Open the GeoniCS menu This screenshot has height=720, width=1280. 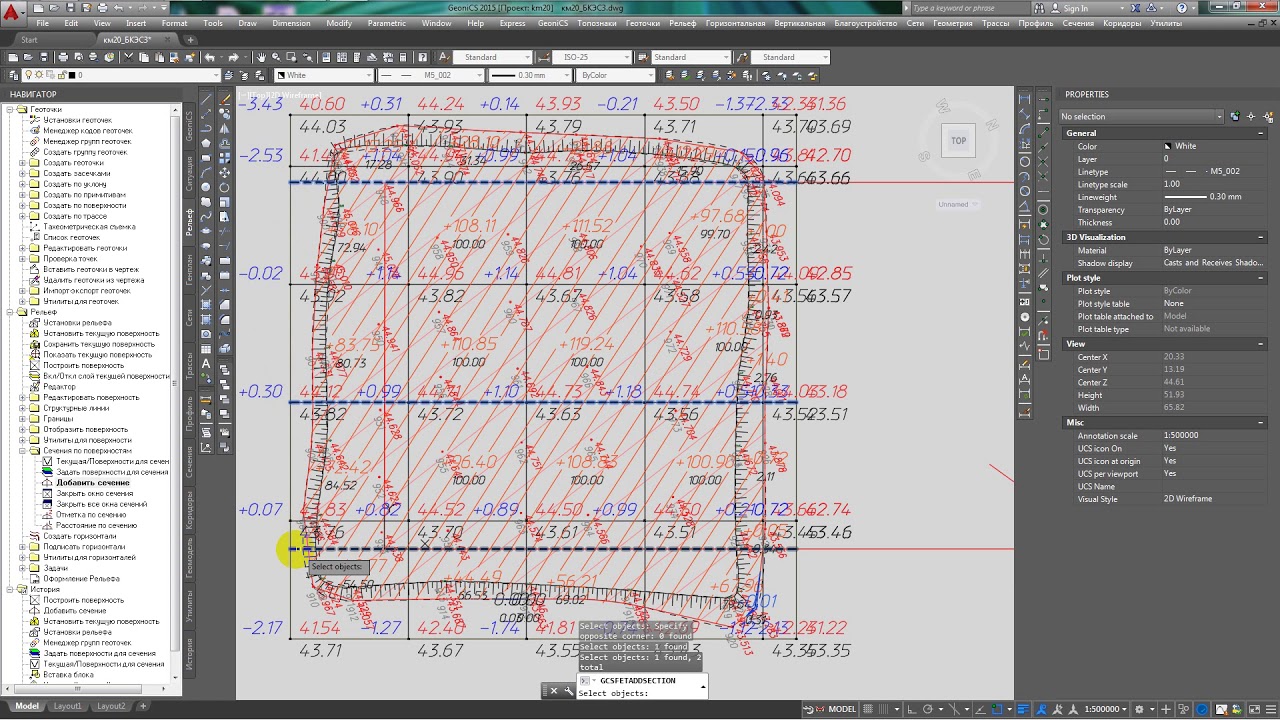(x=553, y=23)
